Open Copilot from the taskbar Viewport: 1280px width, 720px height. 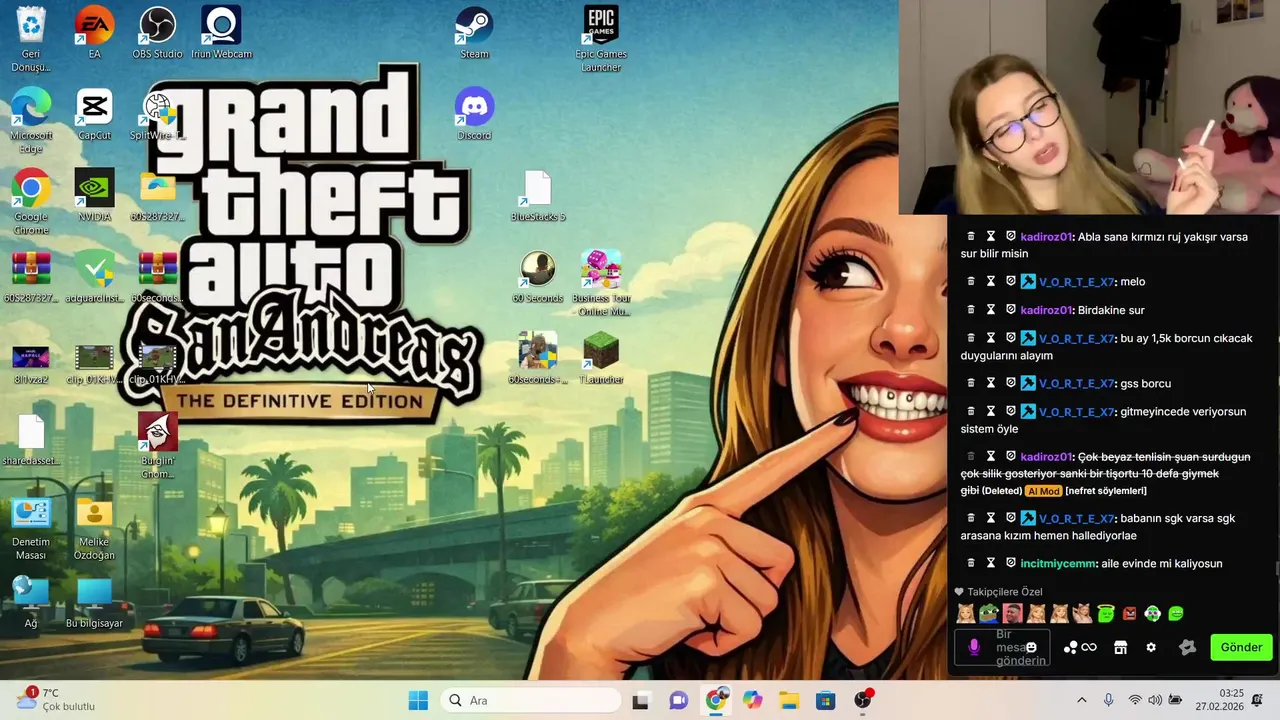(x=752, y=700)
